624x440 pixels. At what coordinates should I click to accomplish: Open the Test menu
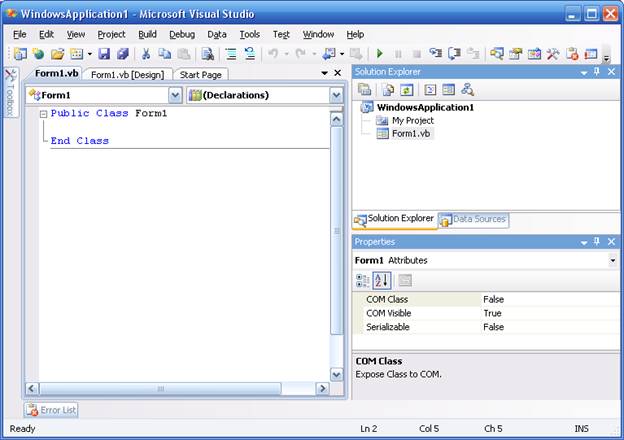281,35
